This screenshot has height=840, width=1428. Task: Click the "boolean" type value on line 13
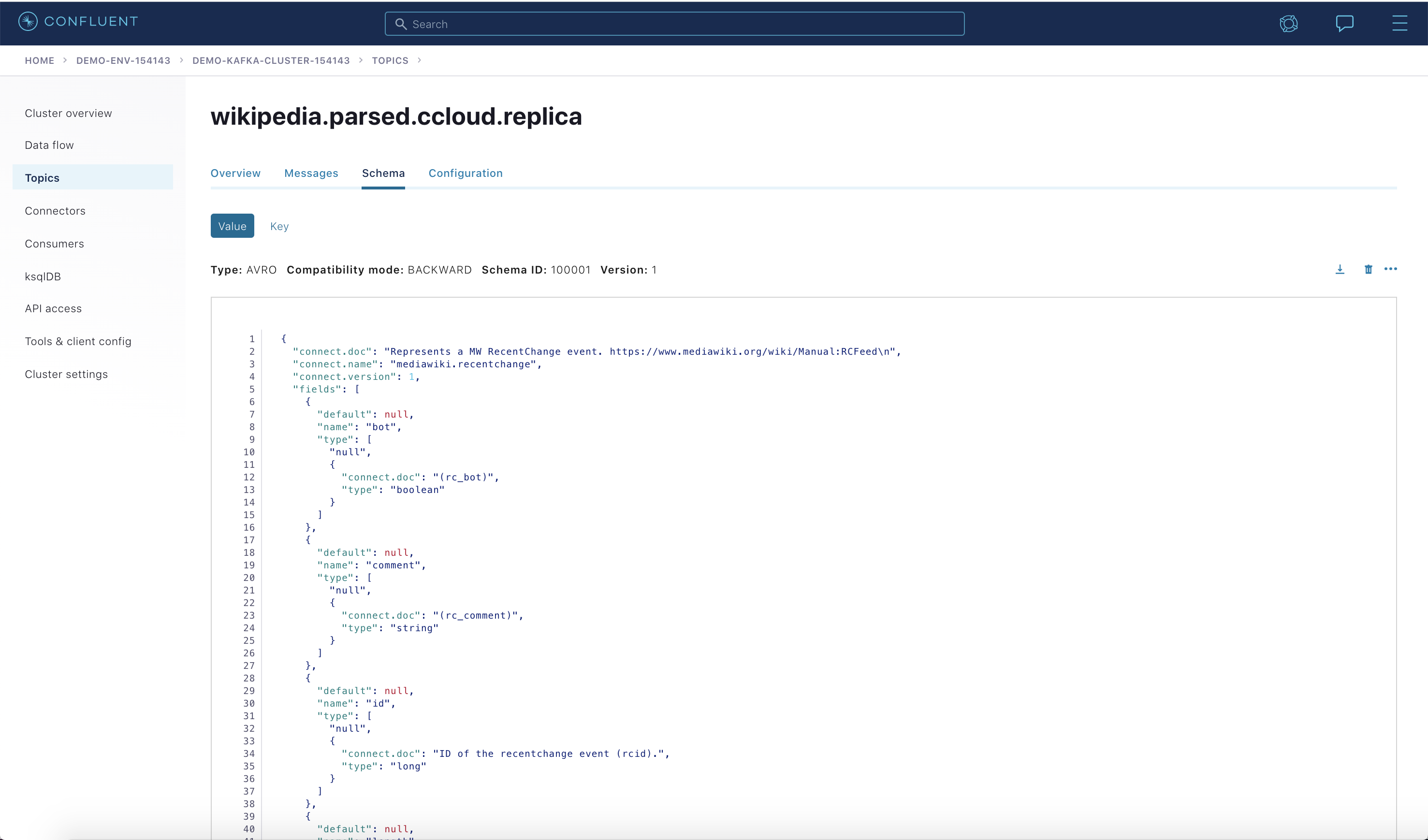click(x=418, y=490)
